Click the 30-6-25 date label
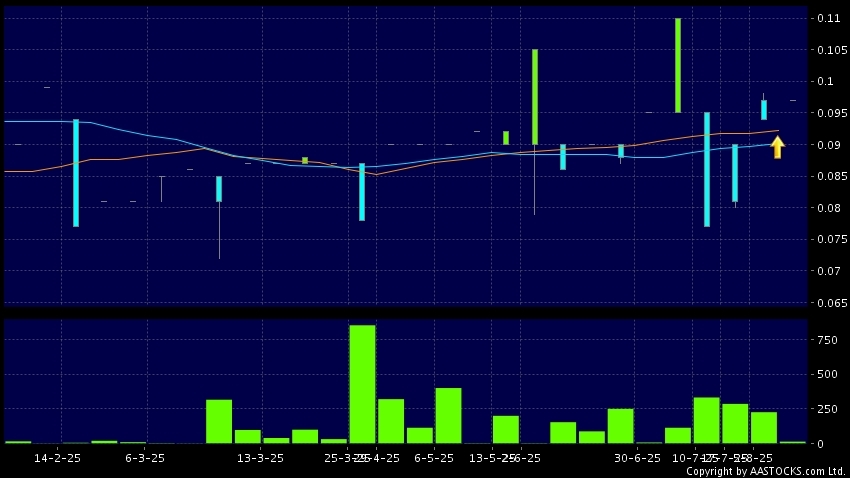Viewport: 850px width, 478px height. [x=638, y=458]
